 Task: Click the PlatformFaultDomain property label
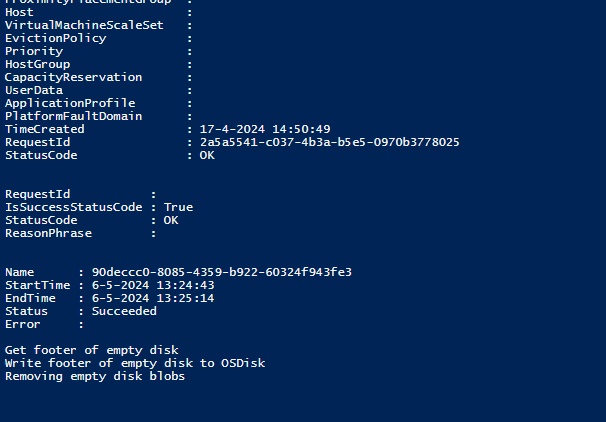73,116
